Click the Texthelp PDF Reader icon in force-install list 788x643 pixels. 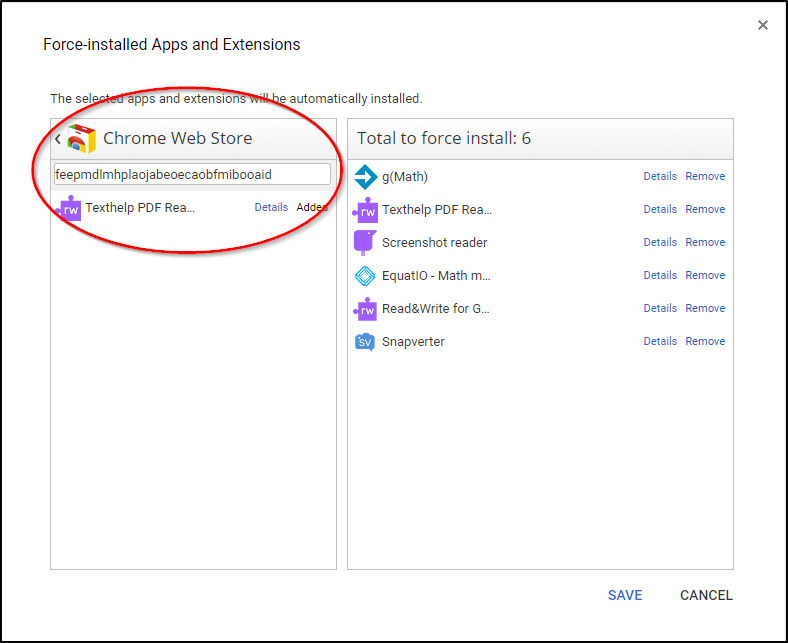tap(365, 210)
